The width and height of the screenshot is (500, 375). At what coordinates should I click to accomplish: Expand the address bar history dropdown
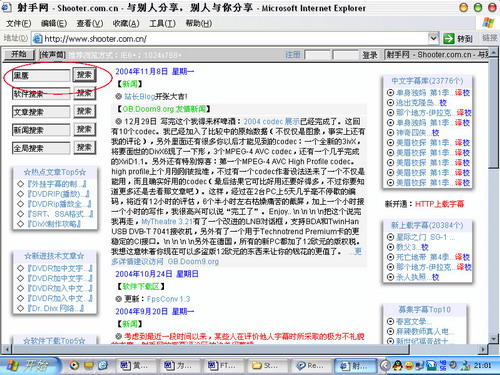pyautogui.click(x=433, y=38)
